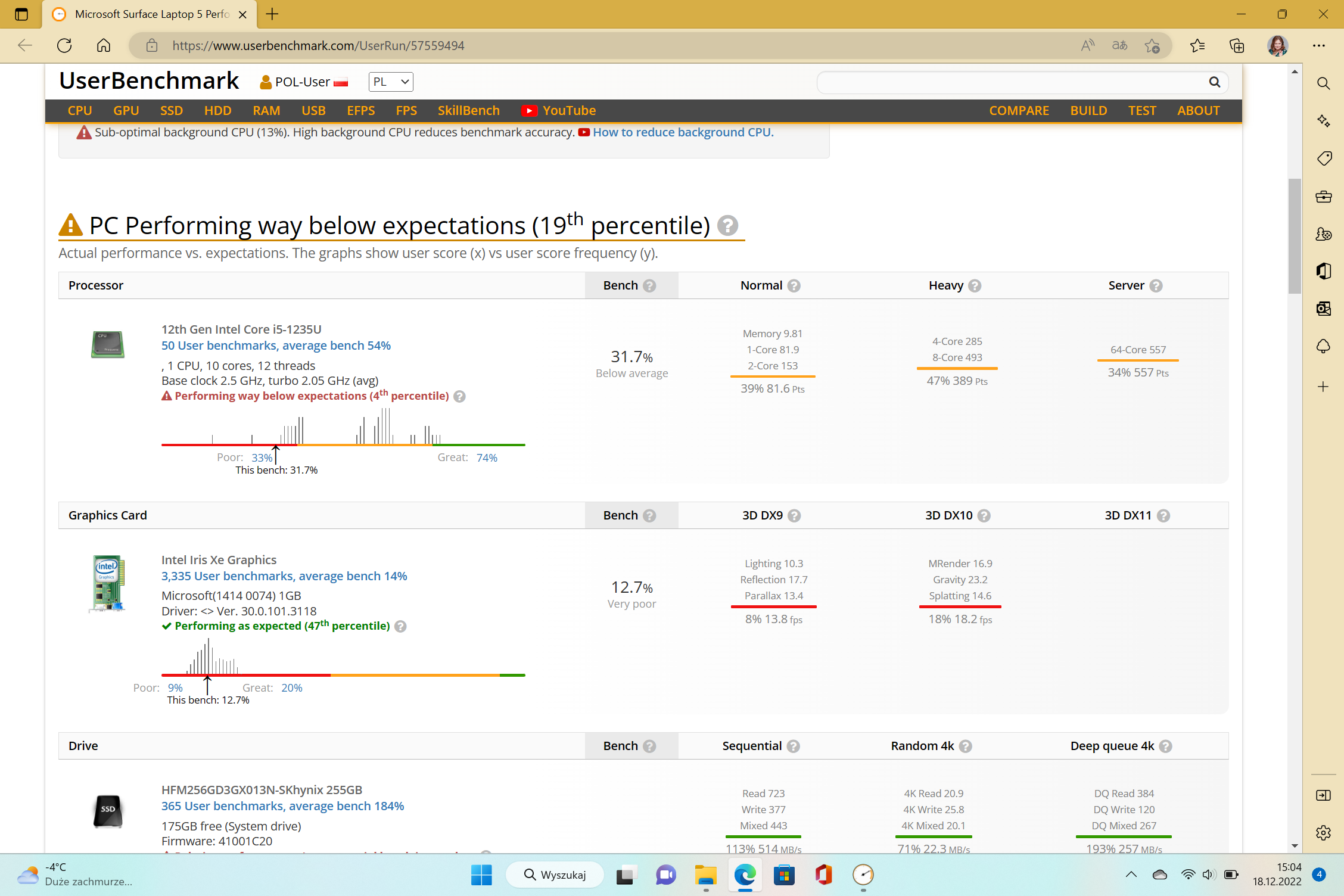Click the SSD drive thumbnail
Screen dimensions: 1344x896
108,811
